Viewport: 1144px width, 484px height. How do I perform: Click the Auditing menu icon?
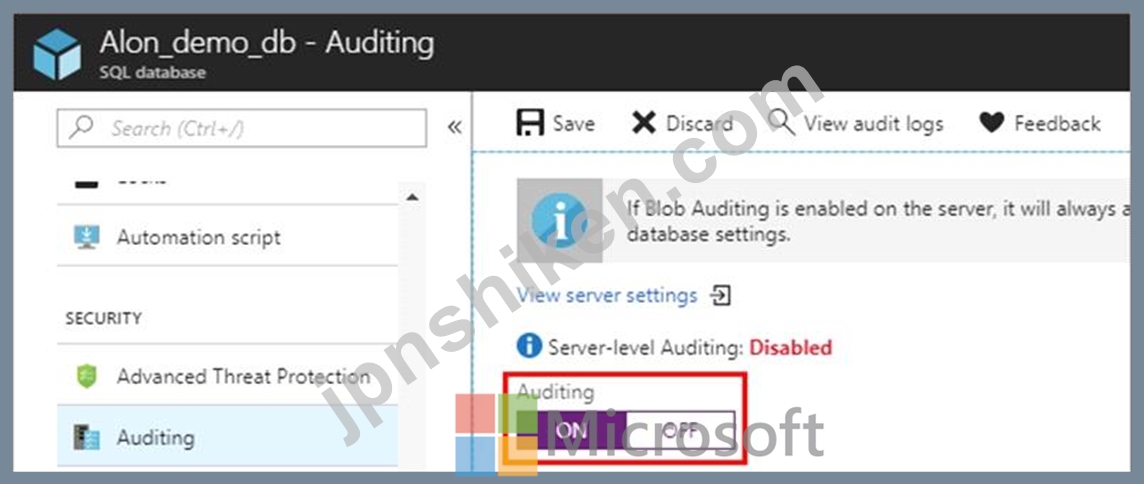point(87,438)
